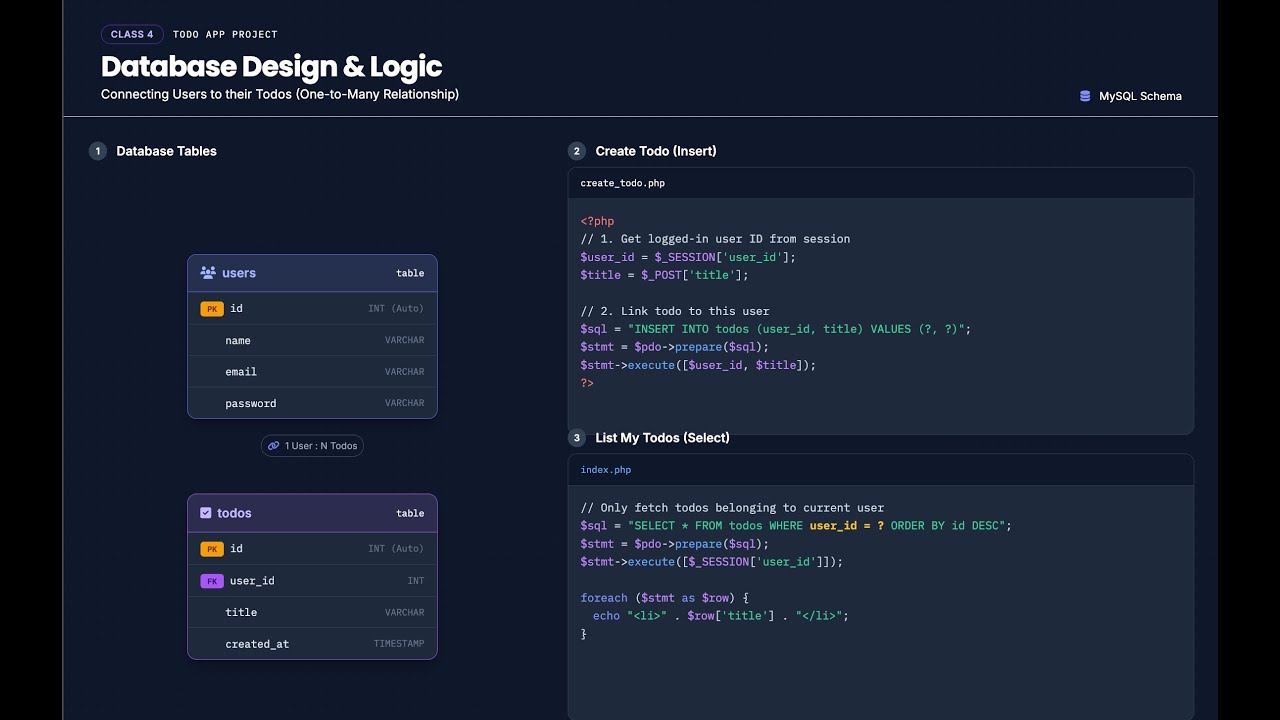Screen dimensions: 1280x720
Task: Click the 'INSERT INTO todos' SQL line
Action: pos(776,329)
